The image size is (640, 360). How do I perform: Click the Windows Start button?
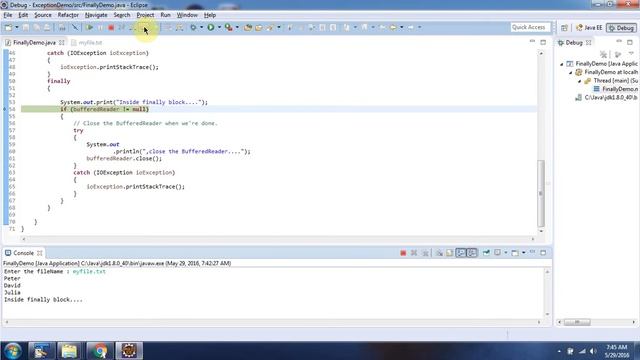(12, 351)
